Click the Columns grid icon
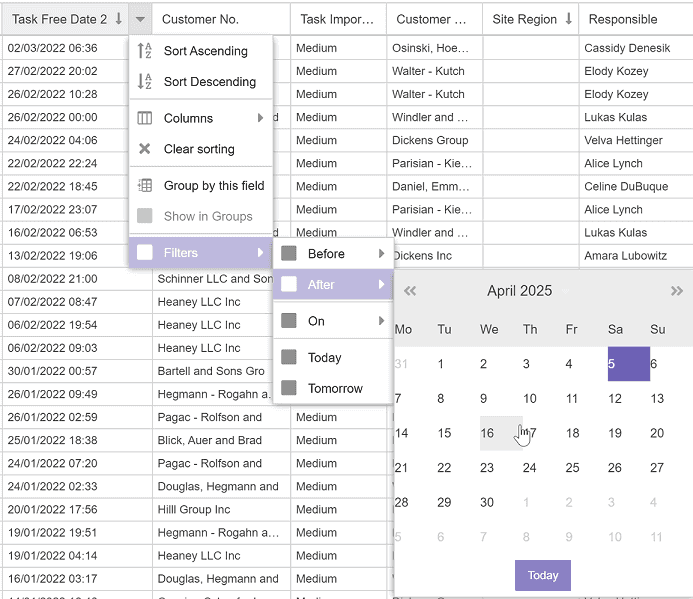 click(x=145, y=118)
